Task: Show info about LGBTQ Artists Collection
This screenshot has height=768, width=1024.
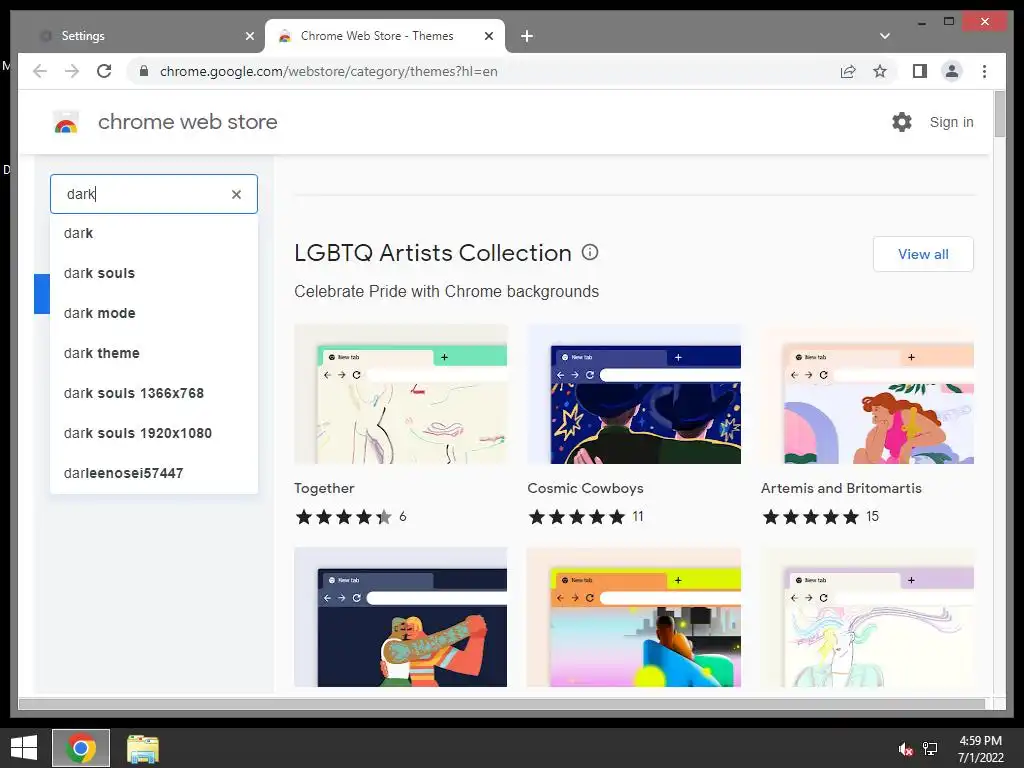Action: pyautogui.click(x=590, y=252)
